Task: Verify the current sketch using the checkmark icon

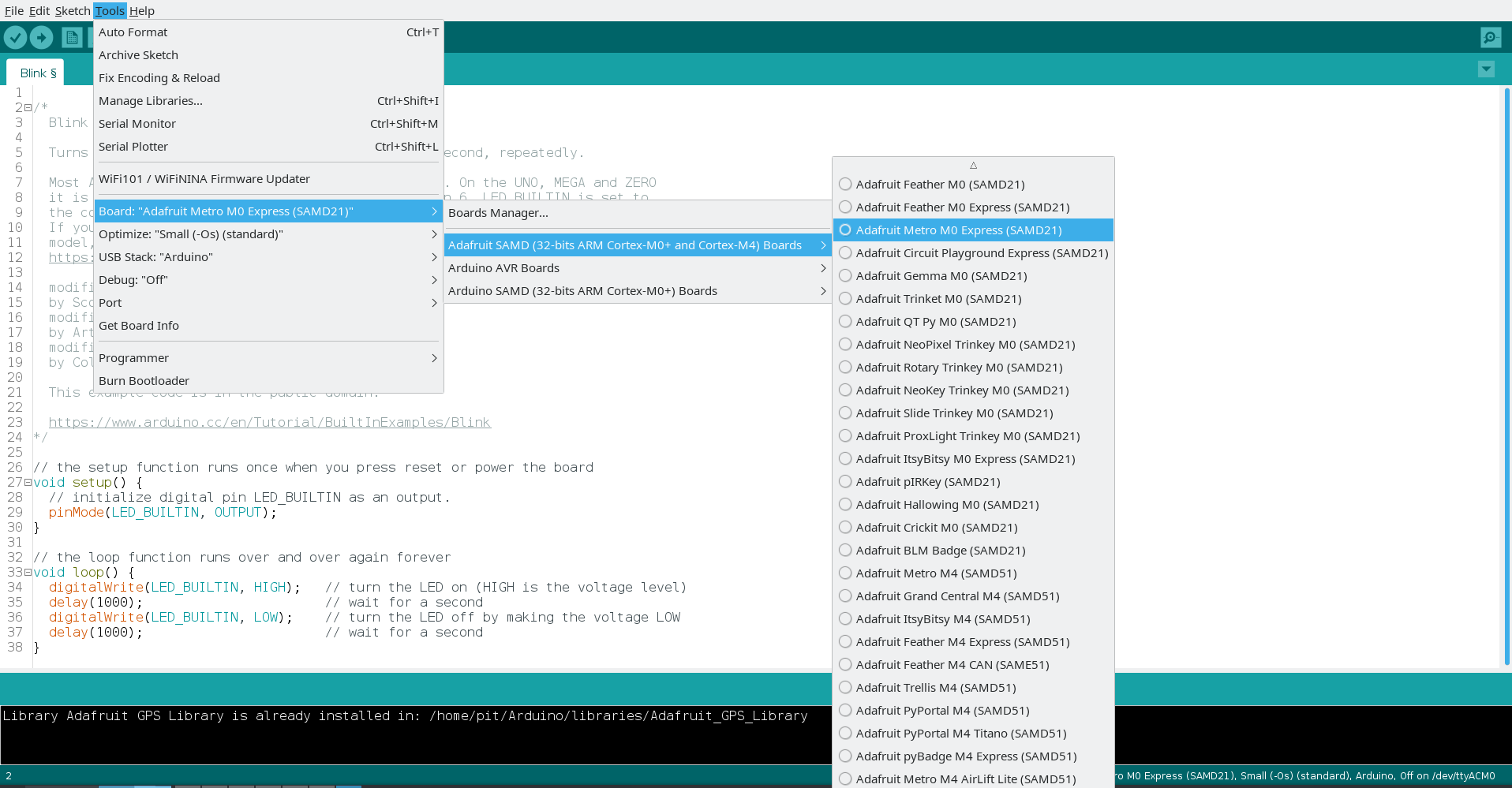Action: (x=16, y=36)
